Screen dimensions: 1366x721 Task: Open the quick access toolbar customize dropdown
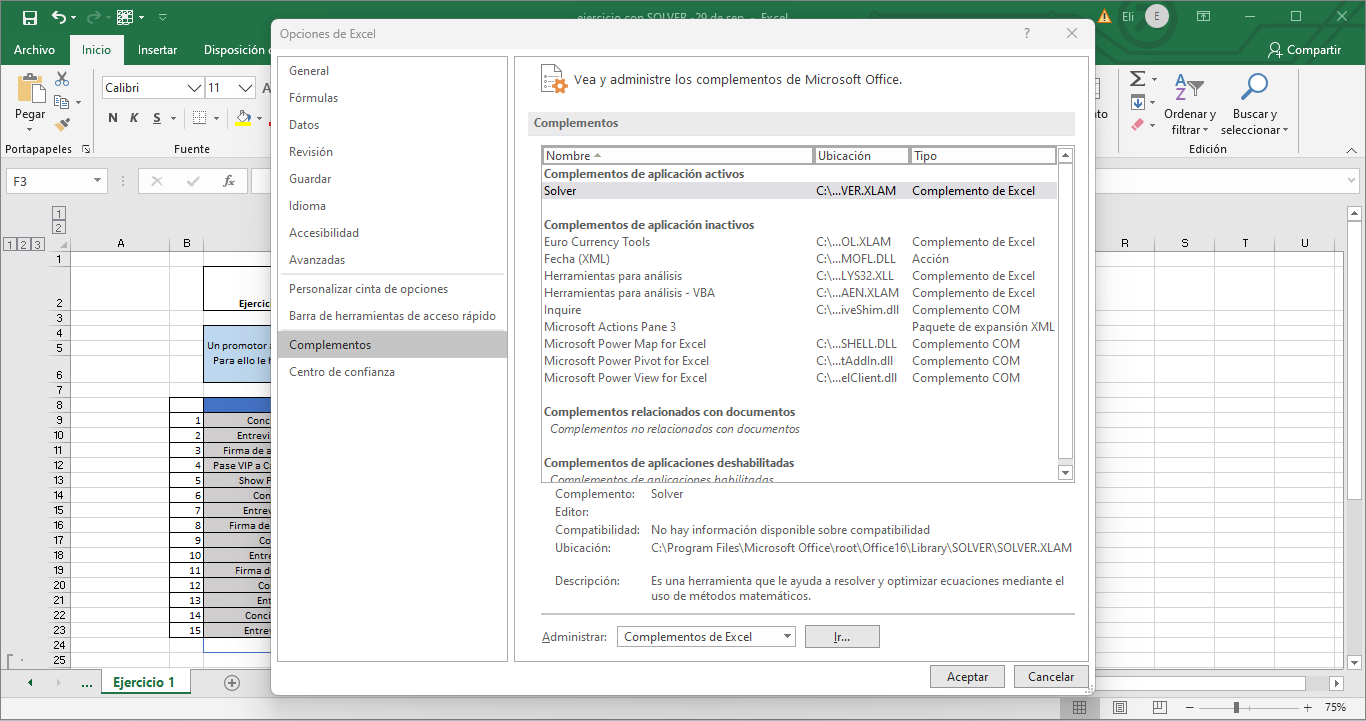[x=163, y=17]
